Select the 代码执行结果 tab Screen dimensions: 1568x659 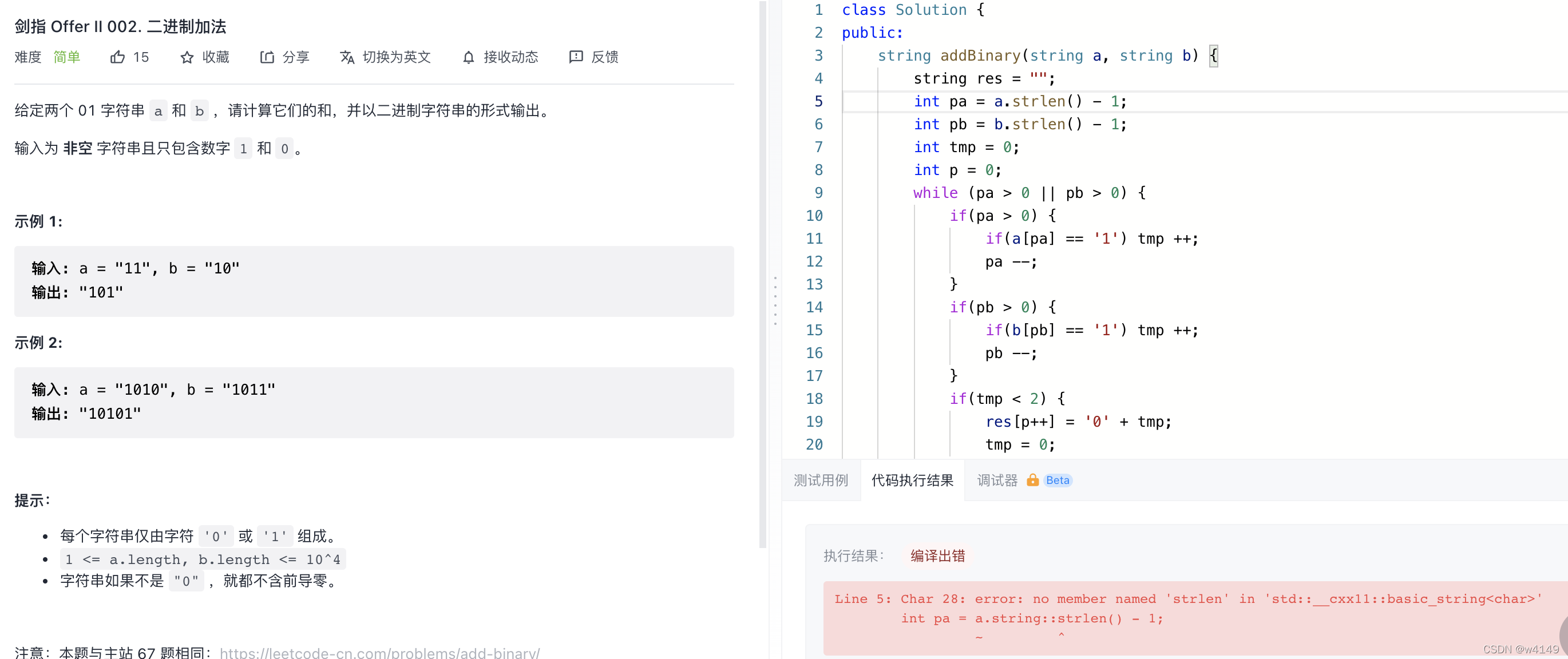click(912, 480)
